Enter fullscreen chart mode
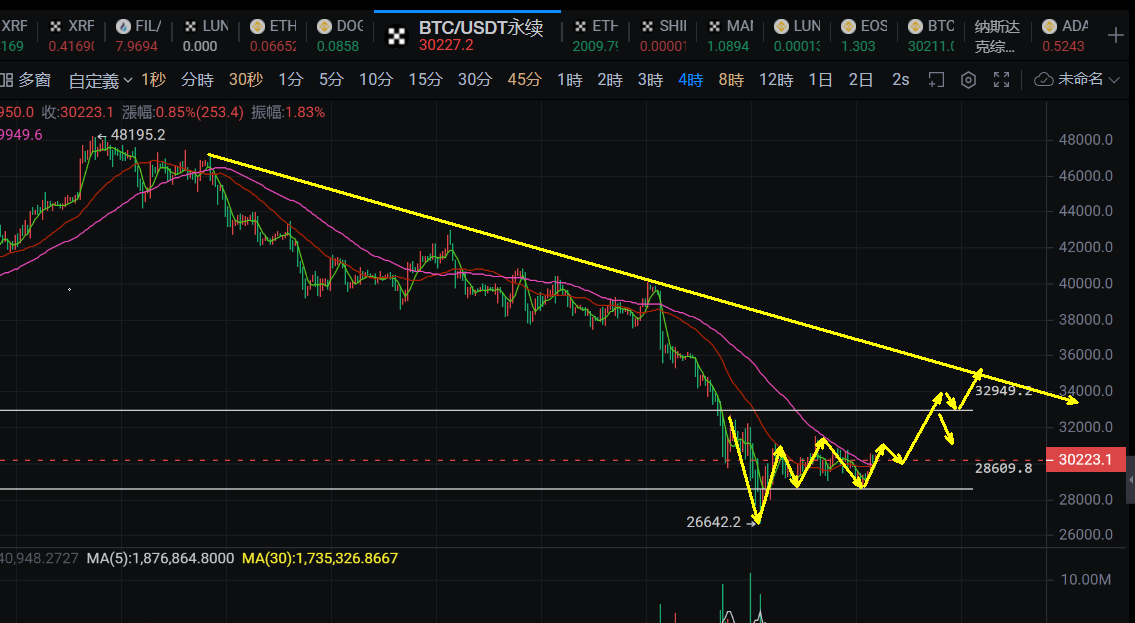 coord(1000,80)
